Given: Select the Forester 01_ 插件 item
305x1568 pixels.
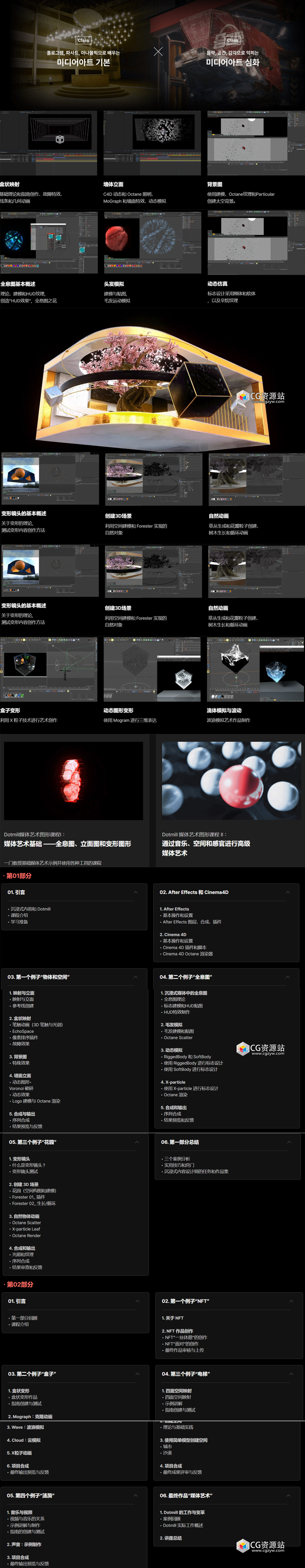Looking at the screenshot, I should [28, 1197].
